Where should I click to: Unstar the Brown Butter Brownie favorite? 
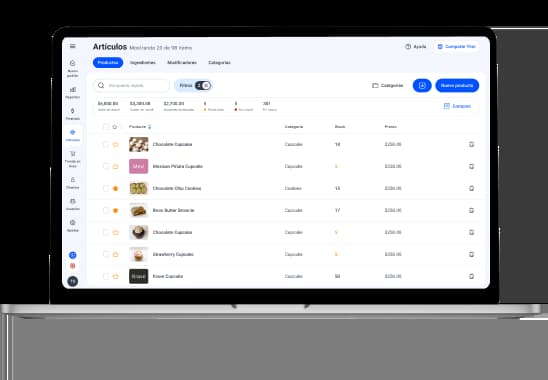(115, 210)
